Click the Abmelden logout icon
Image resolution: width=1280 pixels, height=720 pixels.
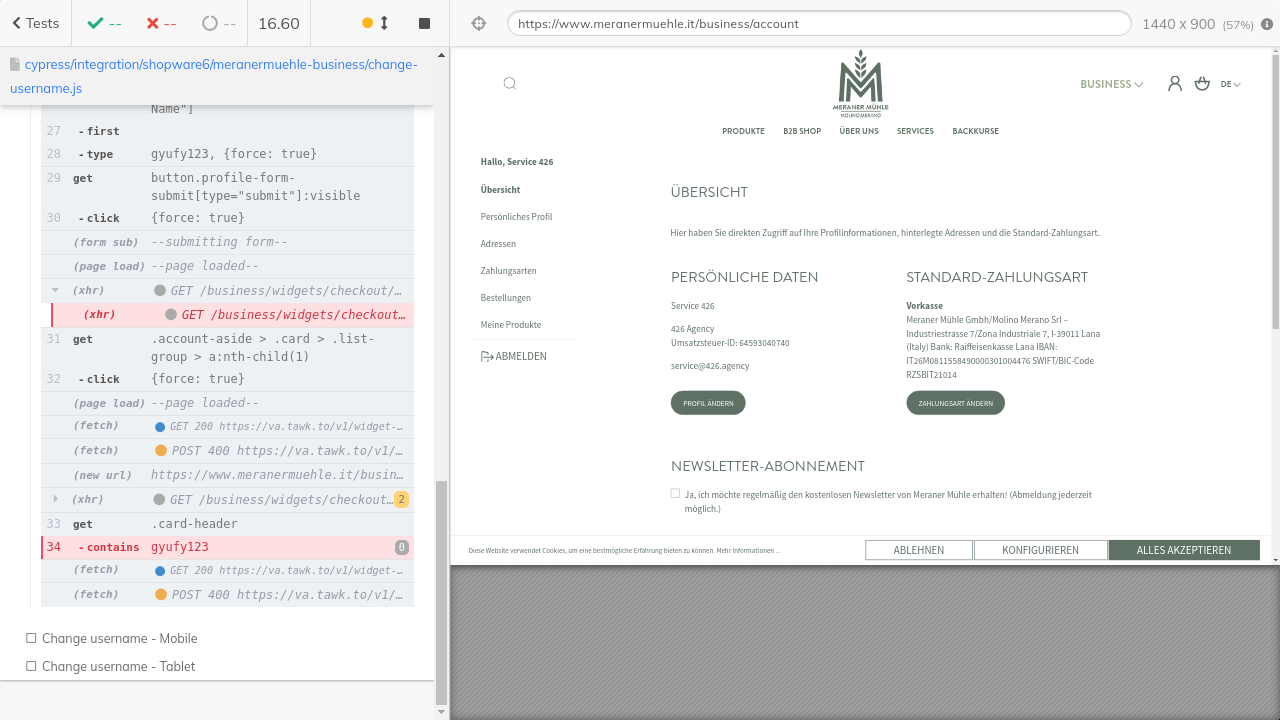[487, 356]
